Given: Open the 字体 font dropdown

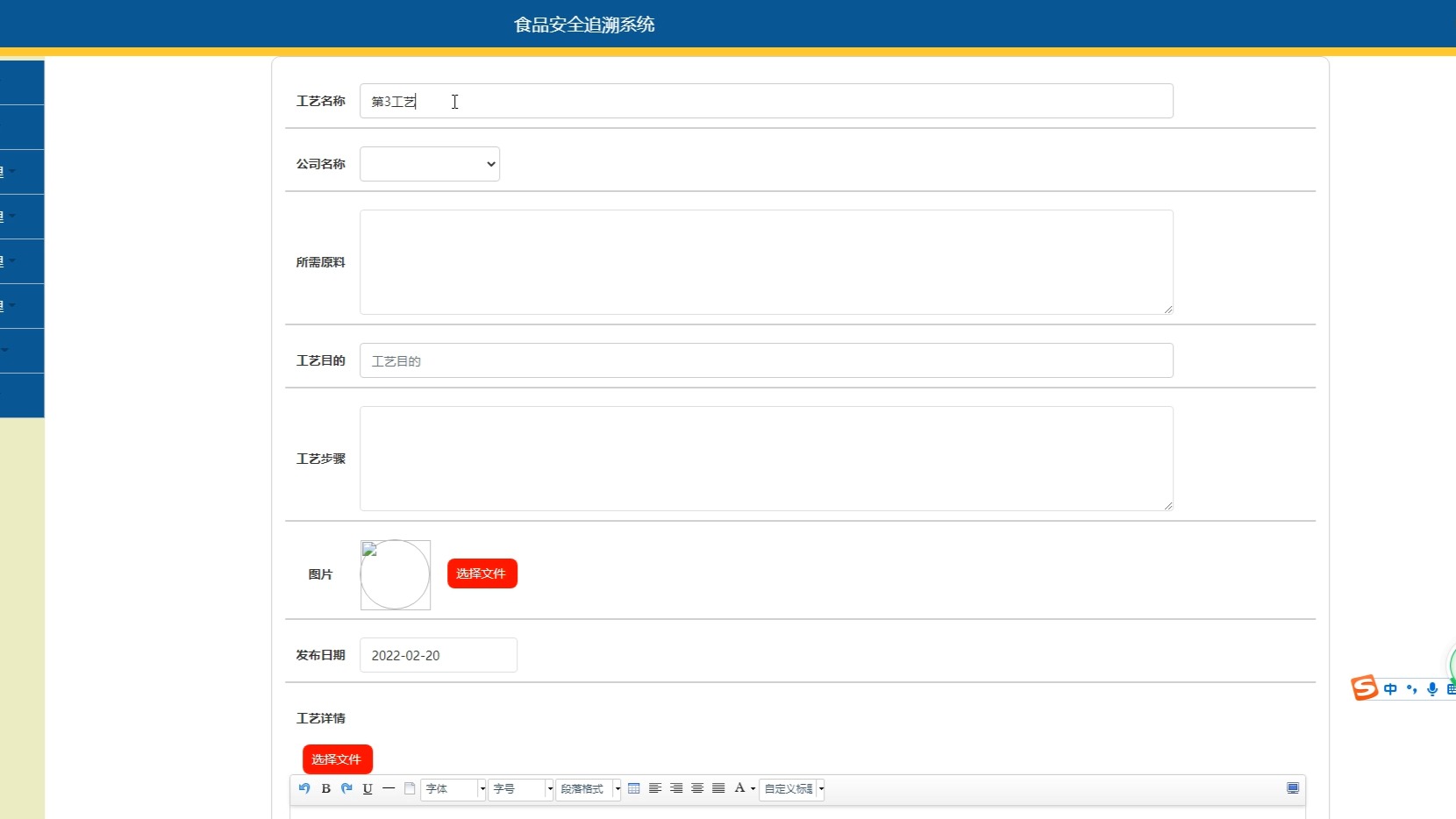Looking at the screenshot, I should point(453,787).
